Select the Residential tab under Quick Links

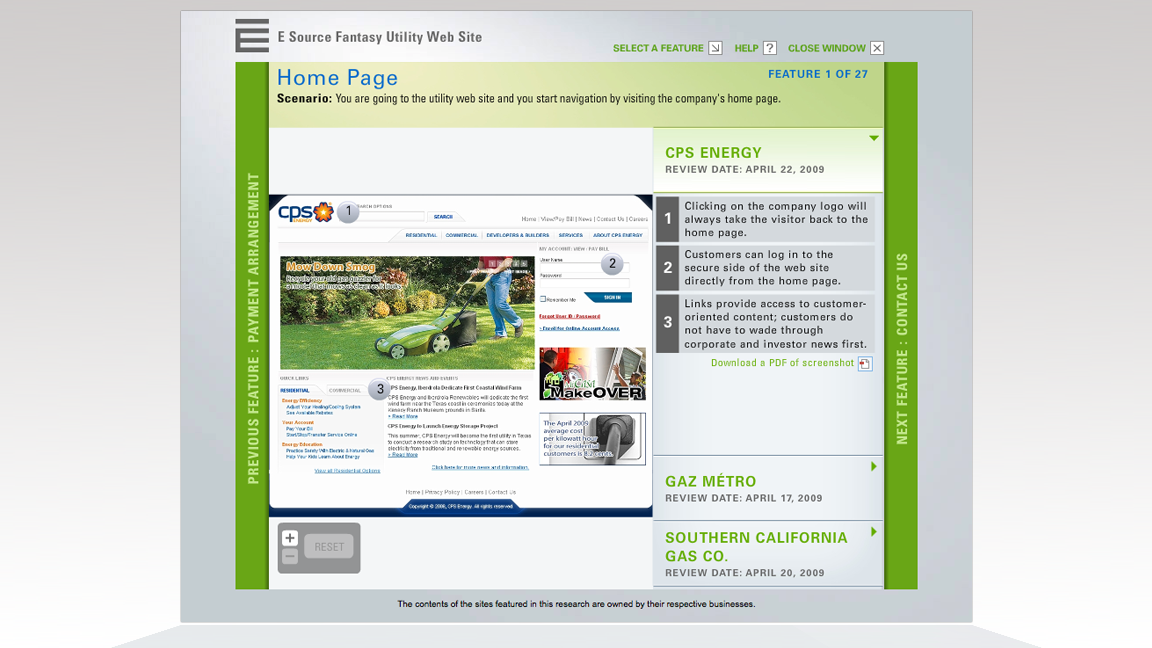click(x=295, y=390)
